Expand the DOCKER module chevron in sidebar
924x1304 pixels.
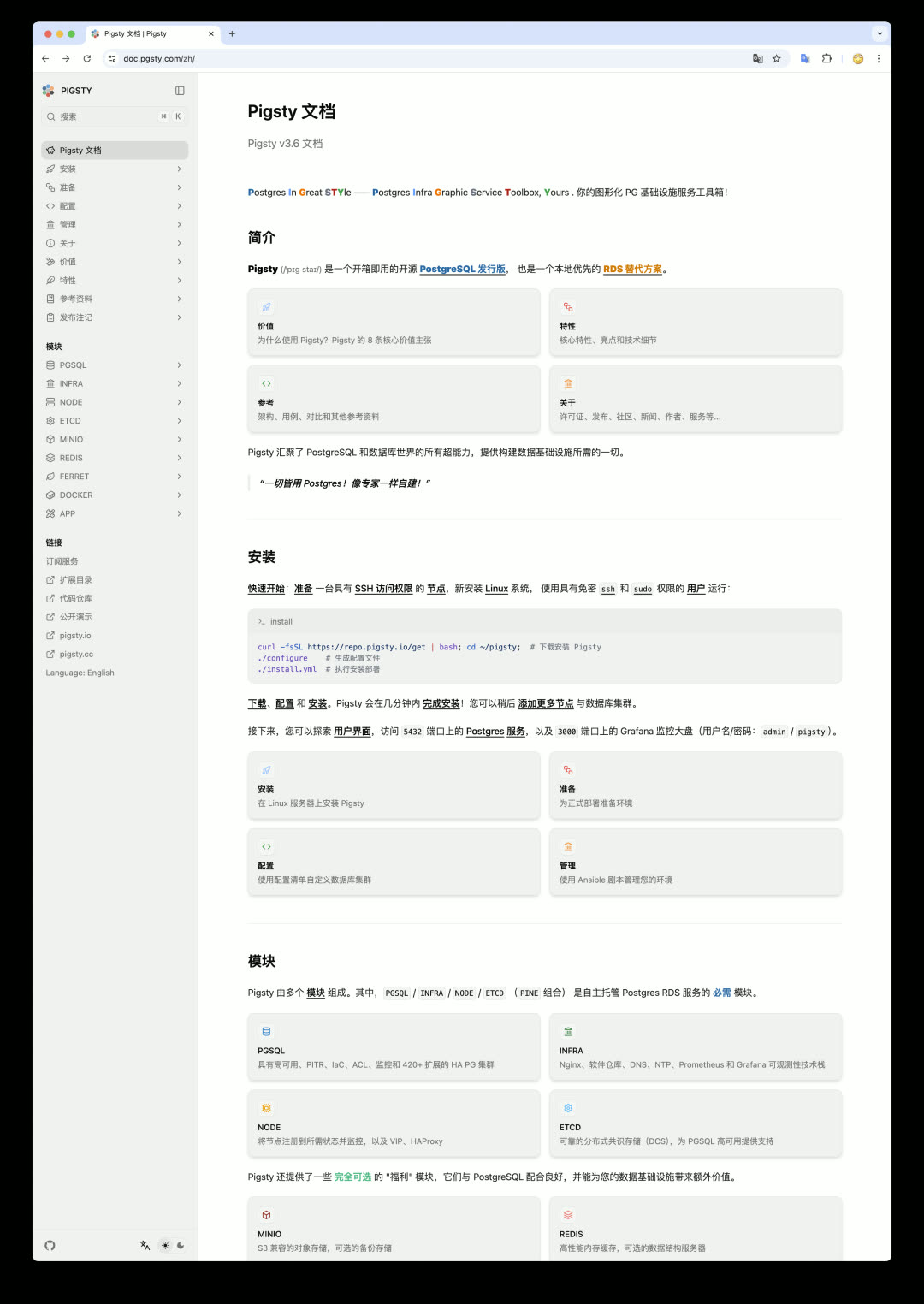pos(179,495)
